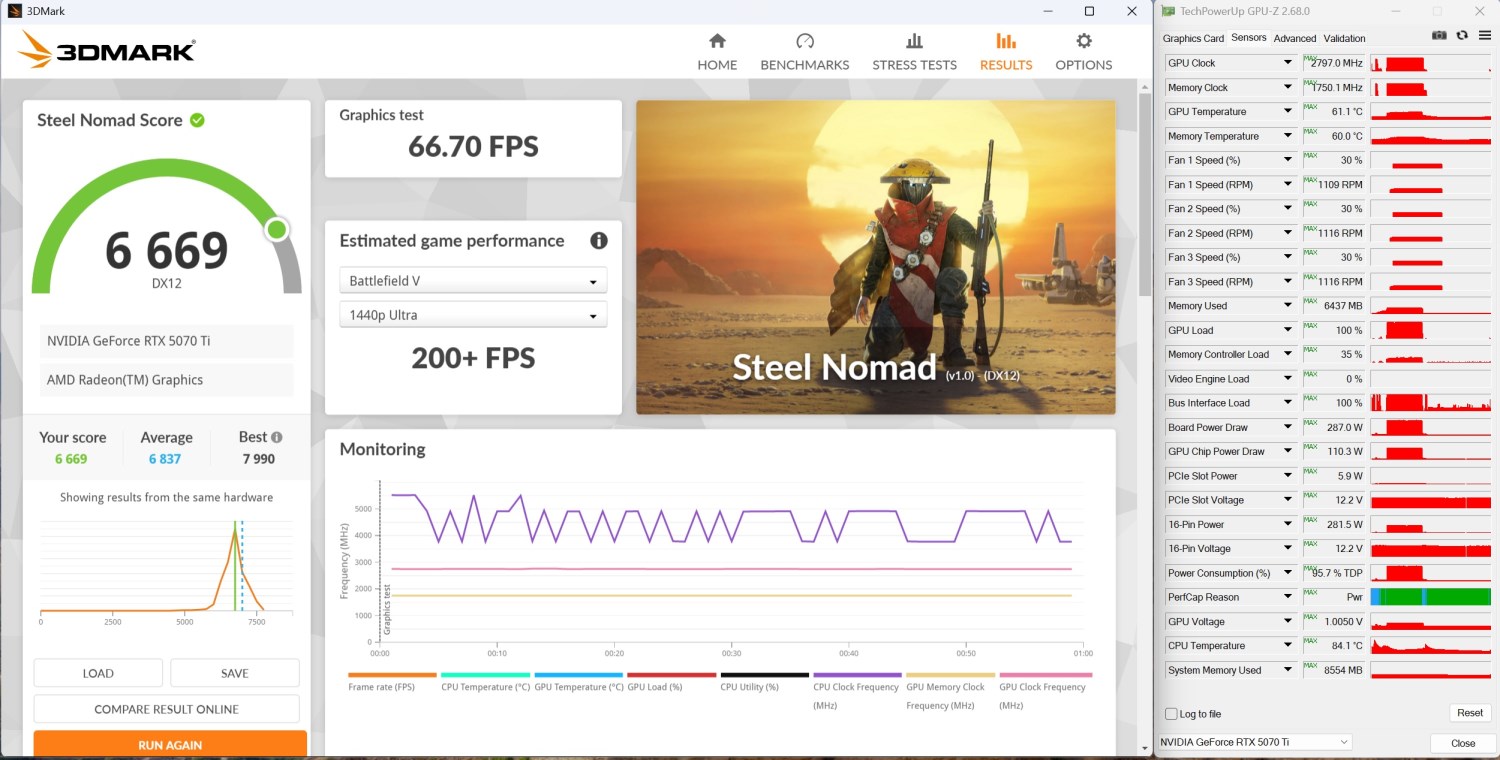This screenshot has width=1500, height=760.
Task: Click the Average score value 6 837
Action: pyautogui.click(x=165, y=459)
